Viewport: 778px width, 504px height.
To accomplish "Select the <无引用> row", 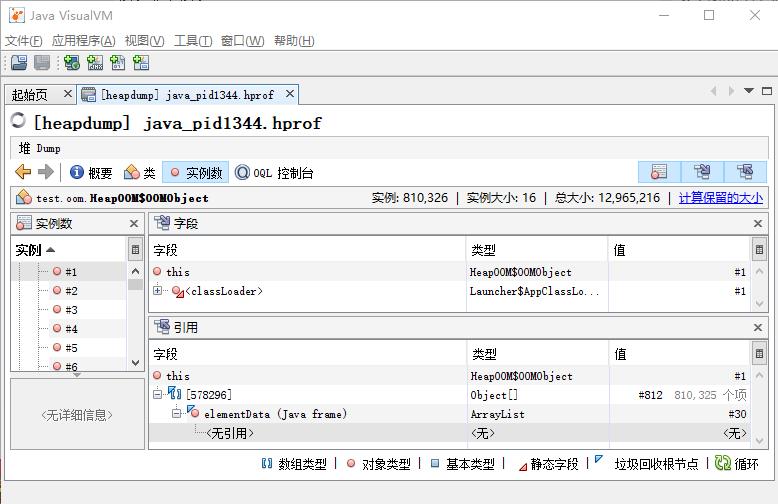I will pyautogui.click(x=449, y=433).
